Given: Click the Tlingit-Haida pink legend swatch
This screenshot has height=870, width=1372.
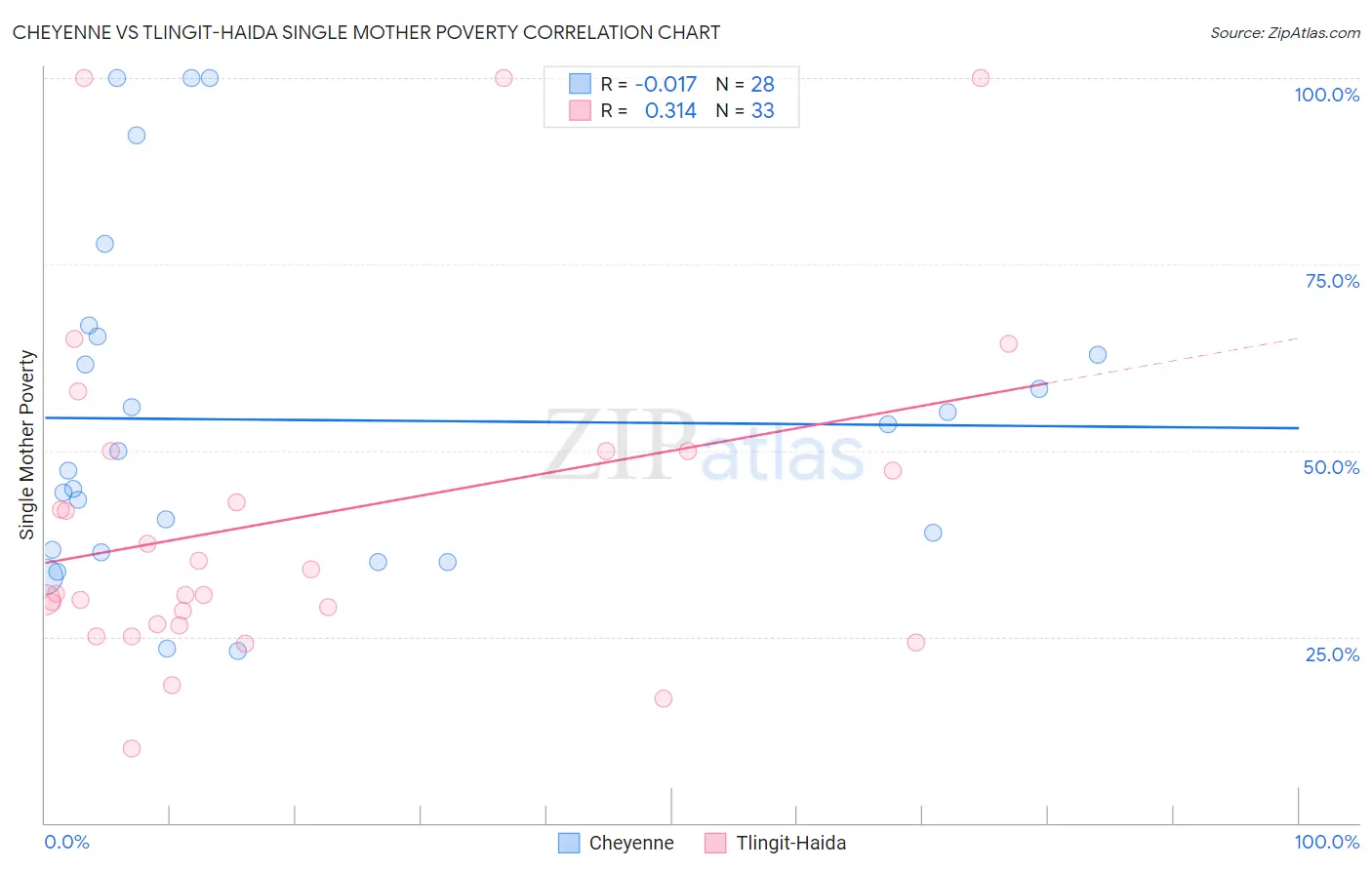Looking at the screenshot, I should point(715,843).
